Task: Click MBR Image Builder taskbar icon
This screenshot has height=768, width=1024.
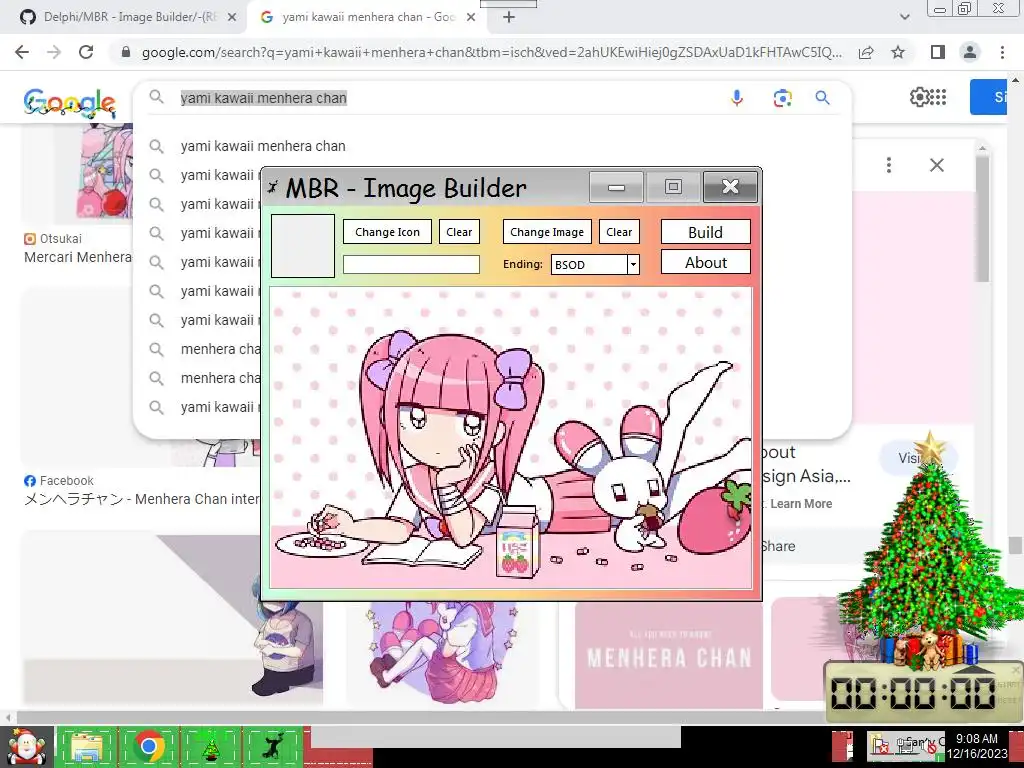Action: pos(272,746)
